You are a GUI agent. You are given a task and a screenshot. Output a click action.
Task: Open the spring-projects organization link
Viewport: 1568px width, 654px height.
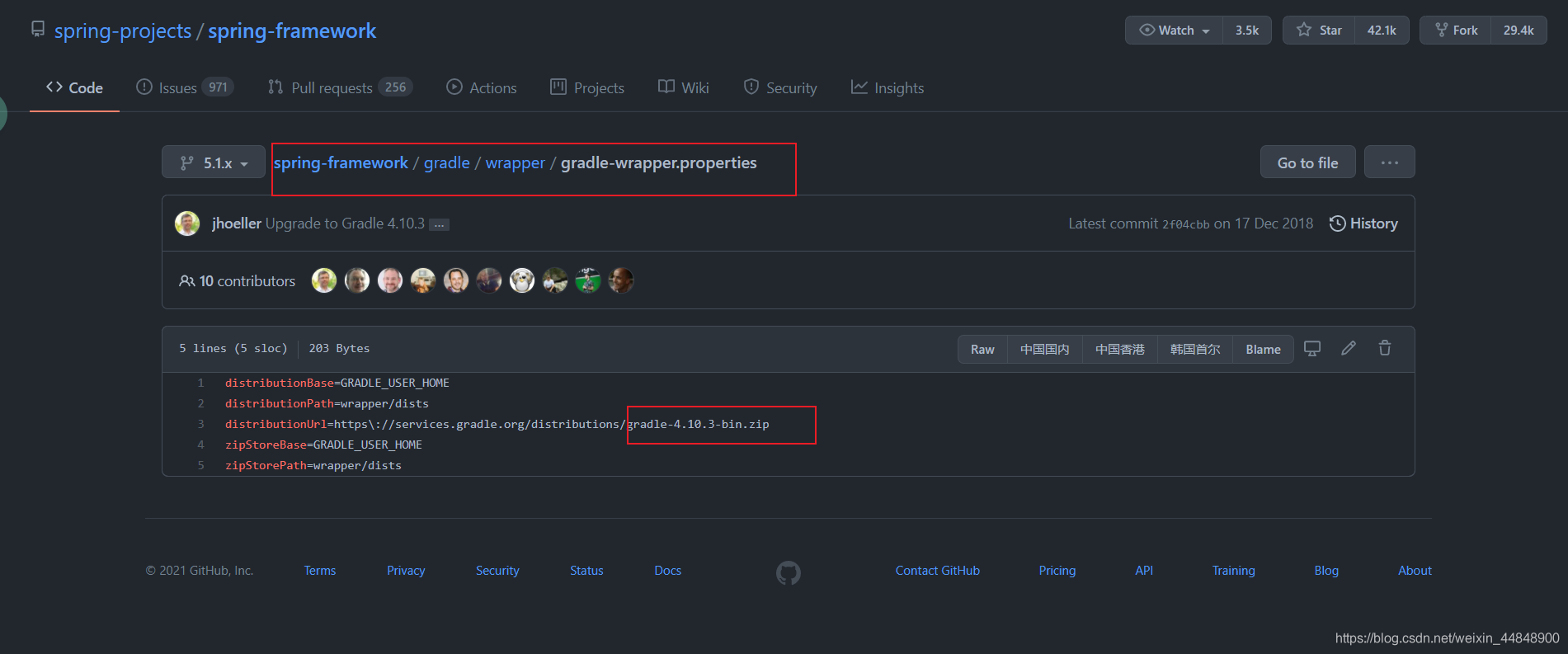coord(122,31)
